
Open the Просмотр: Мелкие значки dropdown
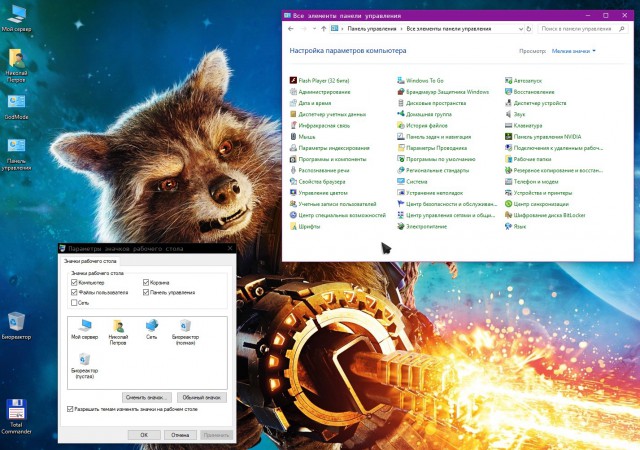pos(573,51)
